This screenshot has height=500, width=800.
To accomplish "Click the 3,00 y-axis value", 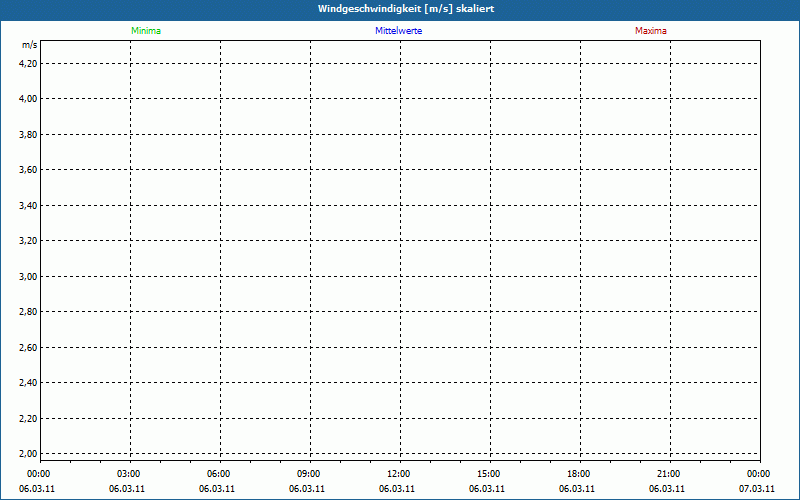I will 28,277.
